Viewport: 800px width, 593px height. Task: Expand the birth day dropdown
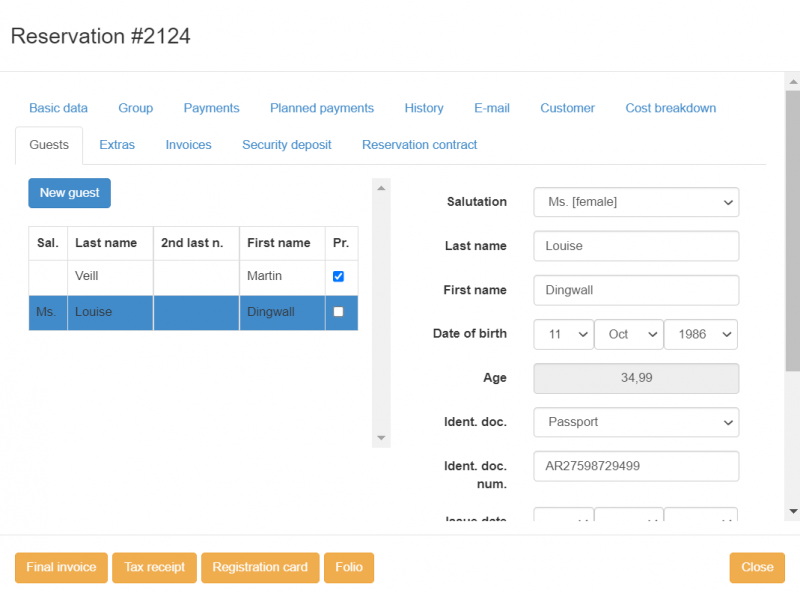point(563,334)
